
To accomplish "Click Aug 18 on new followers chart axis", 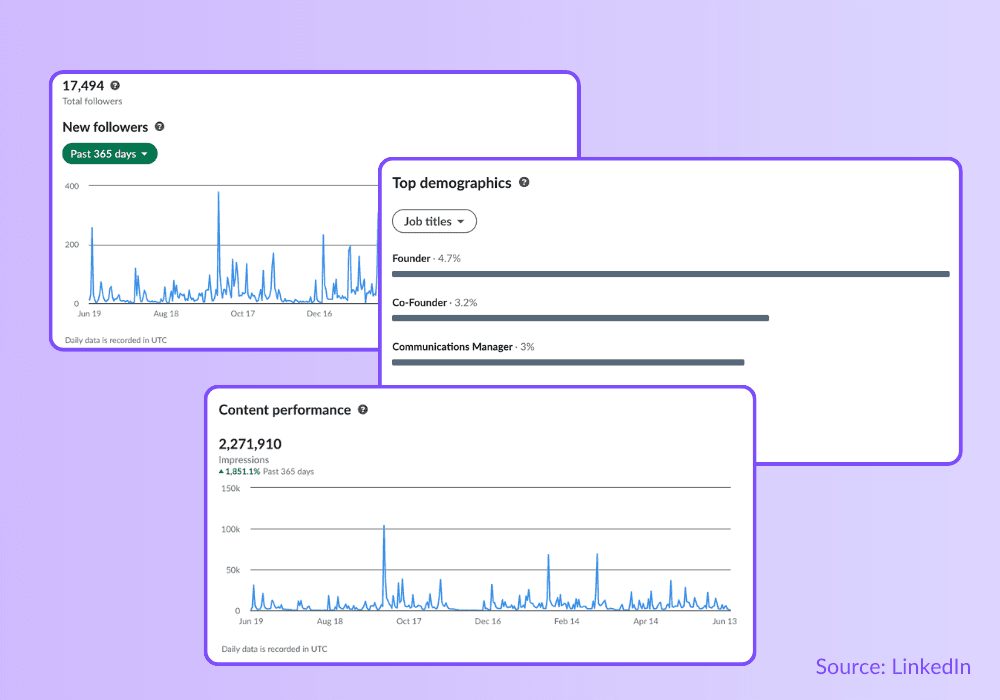I will (166, 314).
